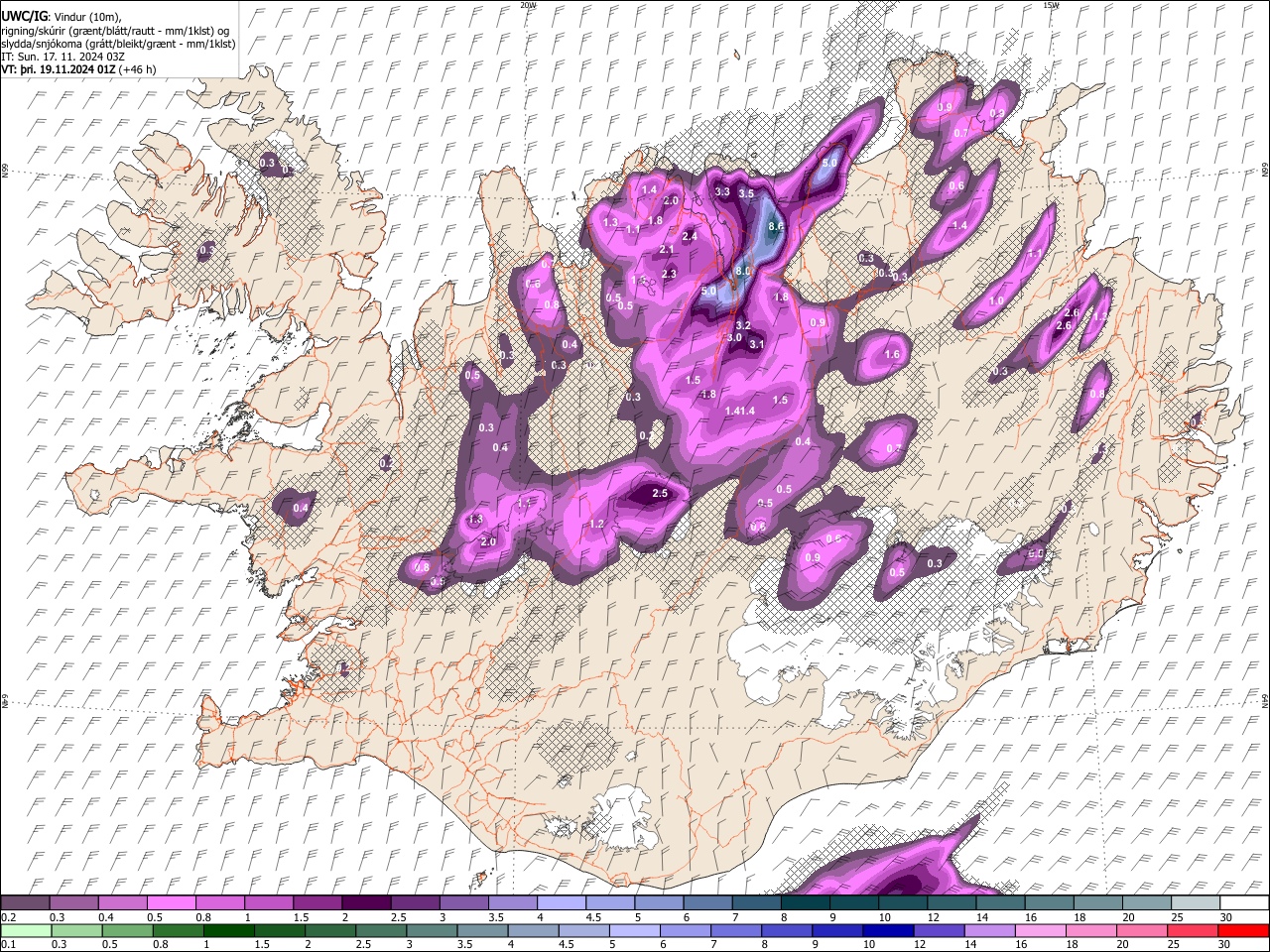Viewport: 1270px width, 952px height.
Task: Click the 'UWC/IG: Vindur (10m)' title text
Action: [x=62, y=16]
